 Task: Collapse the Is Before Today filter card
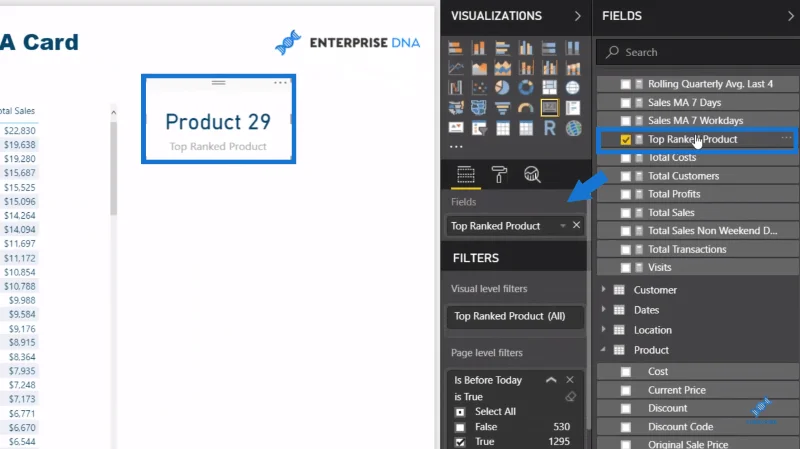(551, 380)
